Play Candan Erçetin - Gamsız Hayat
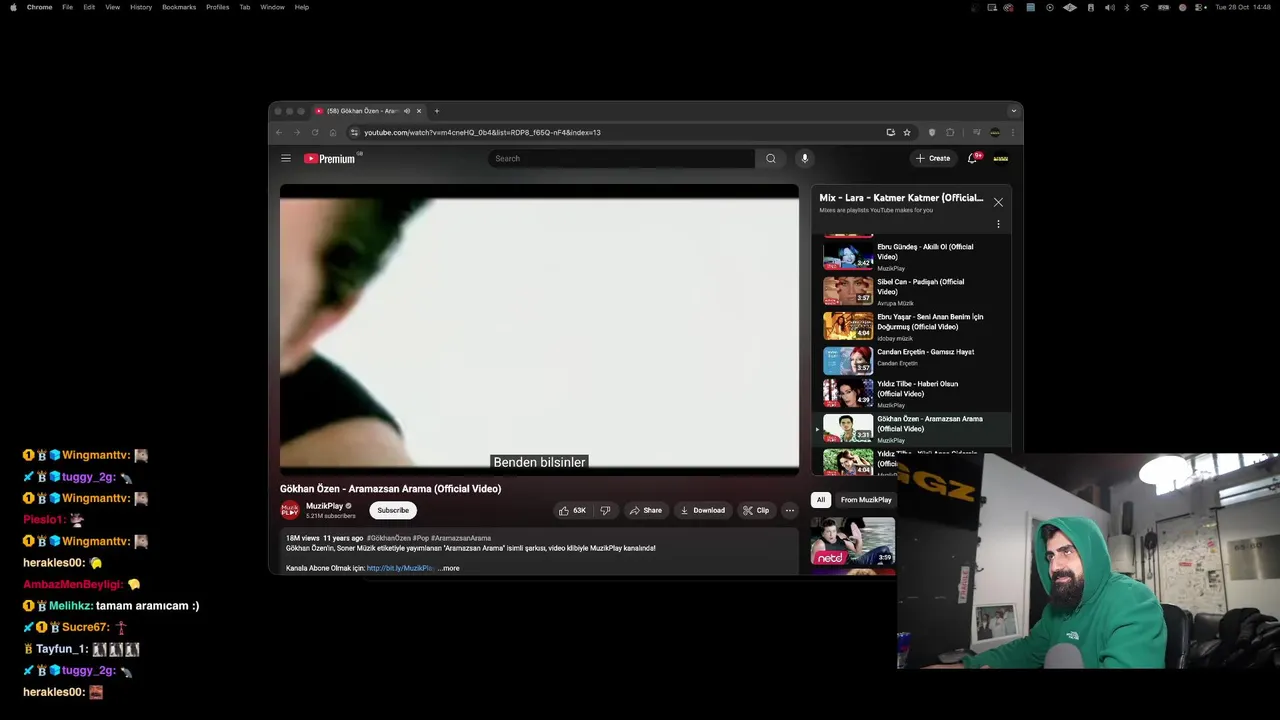The image size is (1280, 720). pyautogui.click(x=911, y=359)
